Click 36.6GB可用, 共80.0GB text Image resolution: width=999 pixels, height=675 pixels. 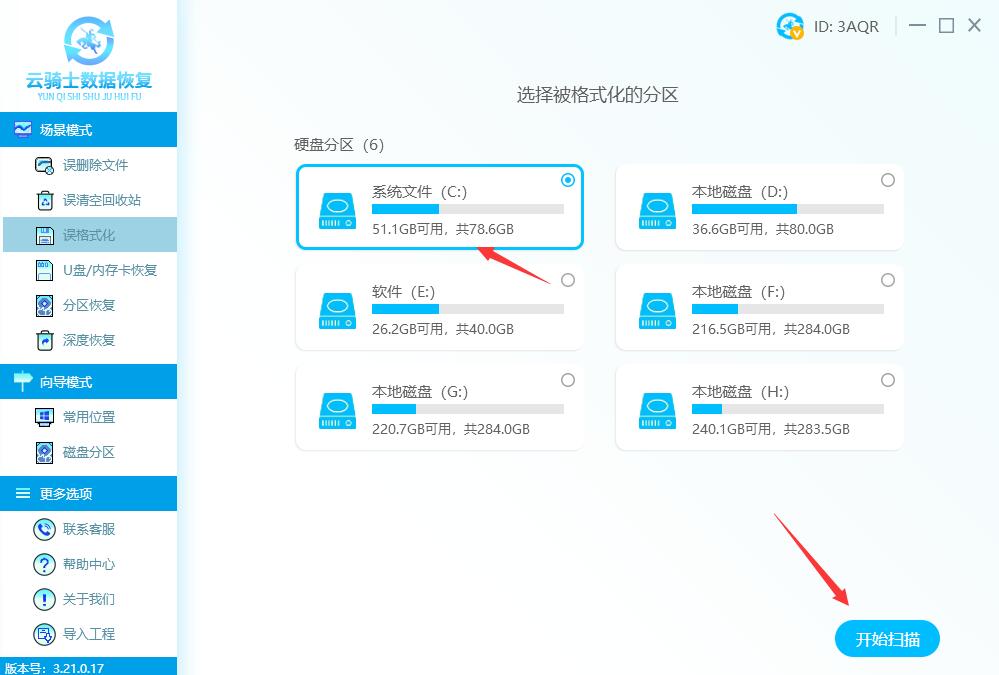pos(763,229)
